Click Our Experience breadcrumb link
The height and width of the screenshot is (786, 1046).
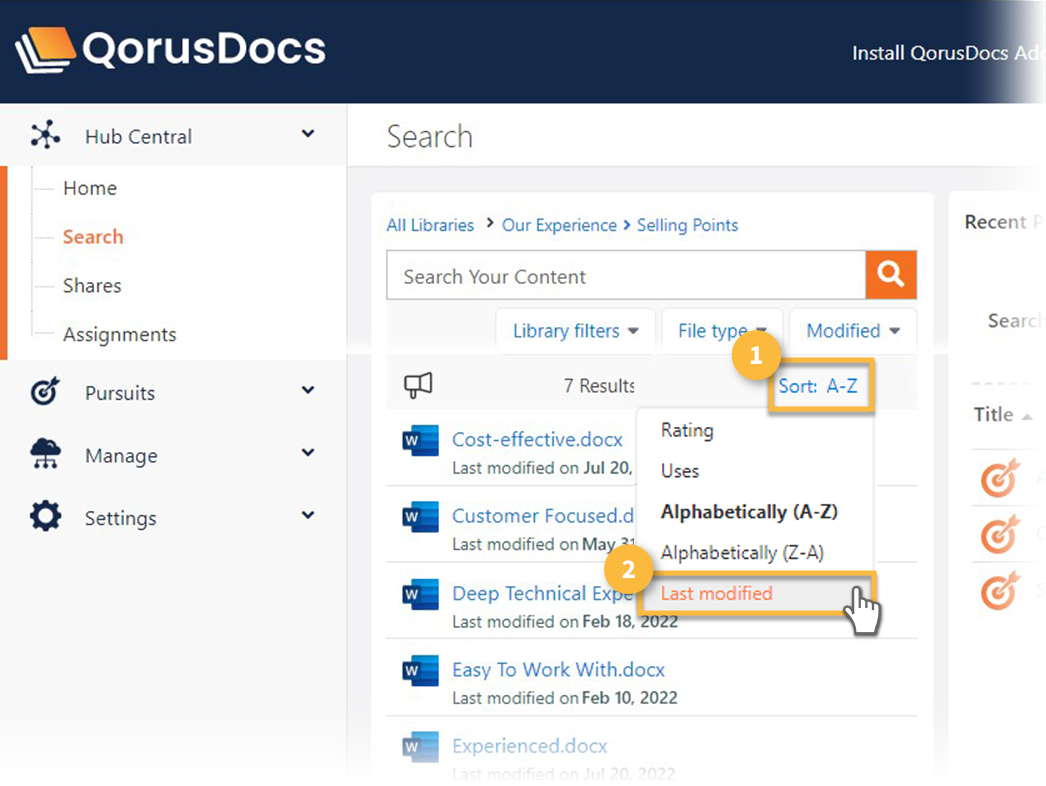tap(559, 226)
